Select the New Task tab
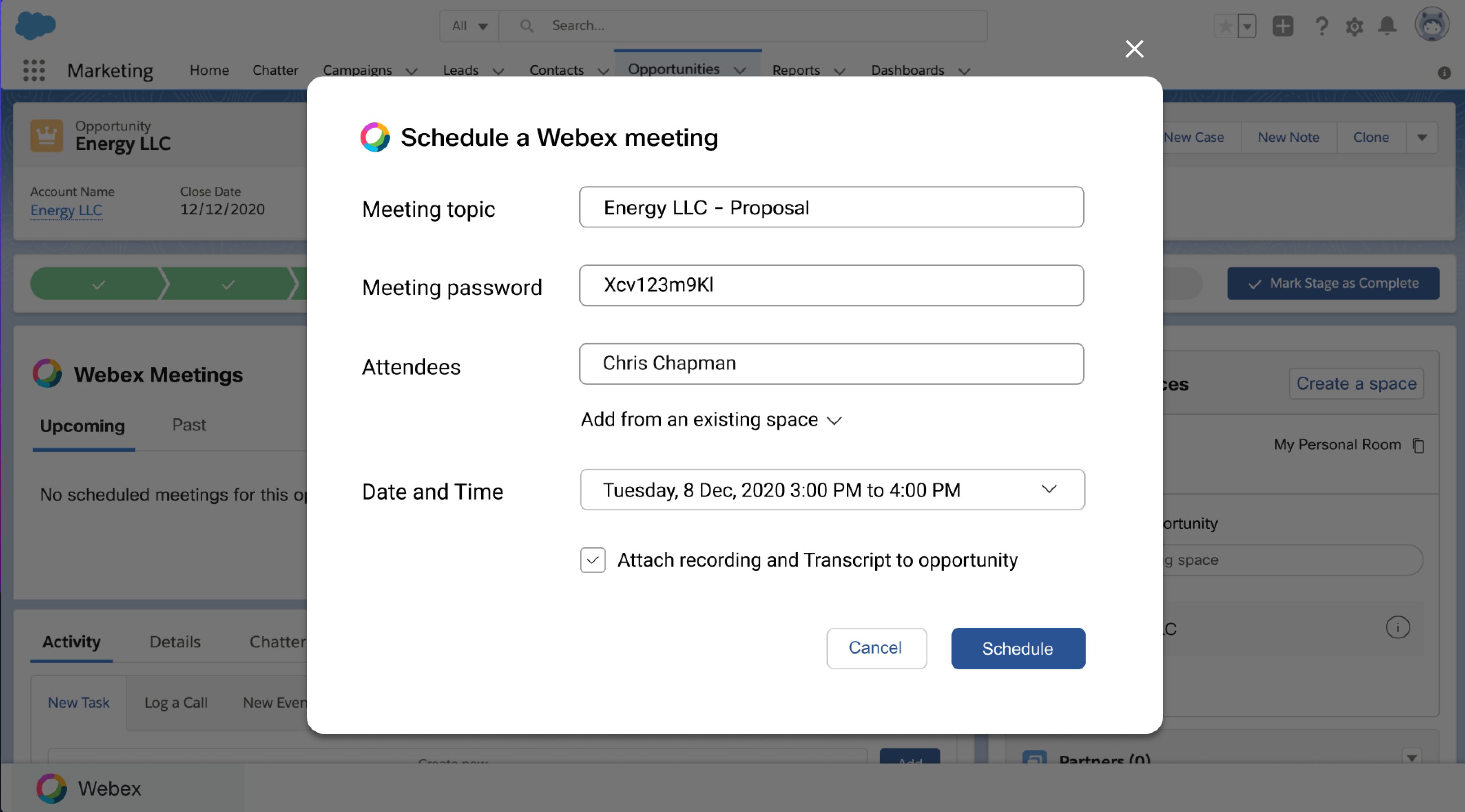The height and width of the screenshot is (812, 1465). [78, 703]
